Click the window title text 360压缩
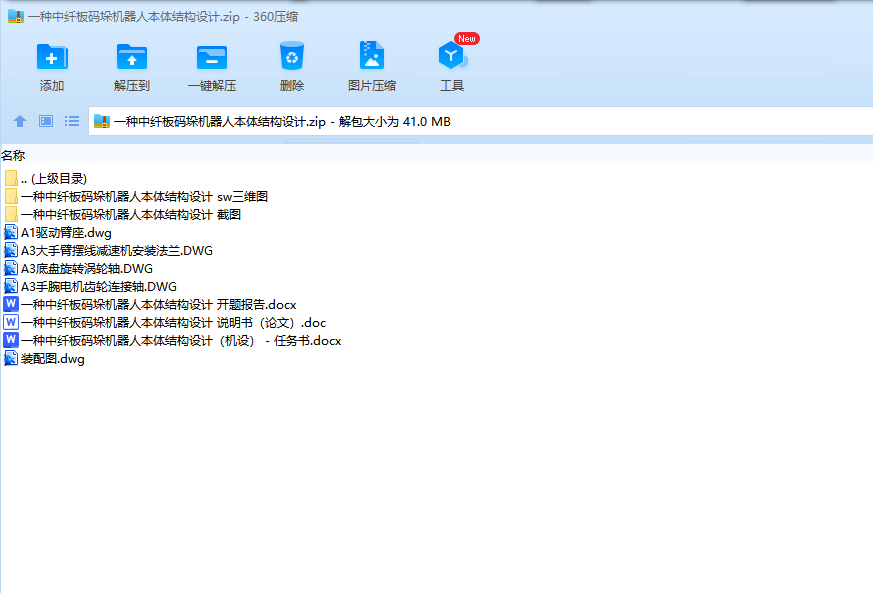The image size is (873, 593). [x=276, y=17]
